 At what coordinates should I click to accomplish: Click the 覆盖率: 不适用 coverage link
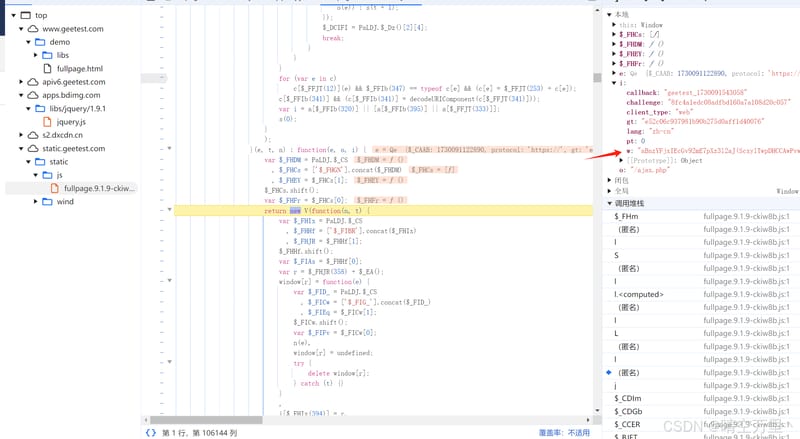click(564, 432)
